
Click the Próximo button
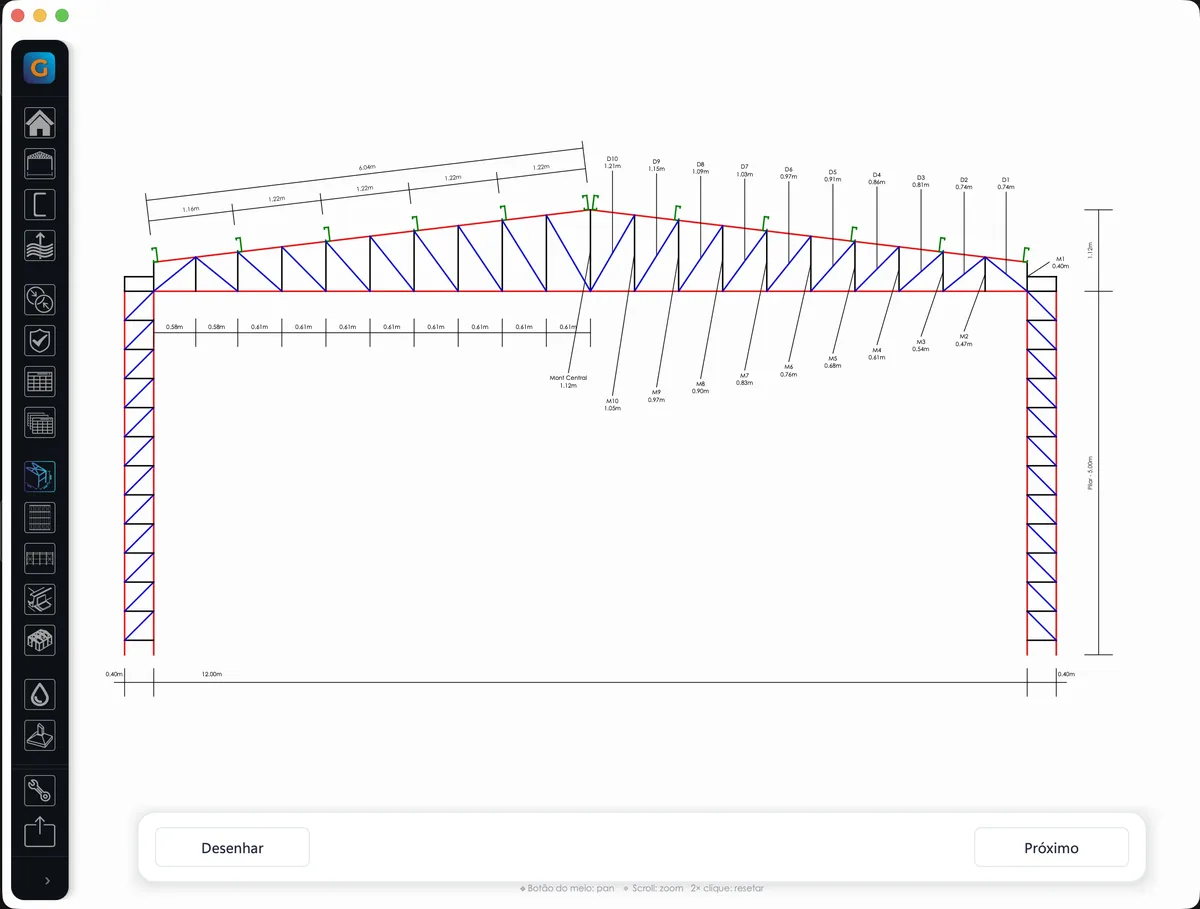tap(1051, 848)
